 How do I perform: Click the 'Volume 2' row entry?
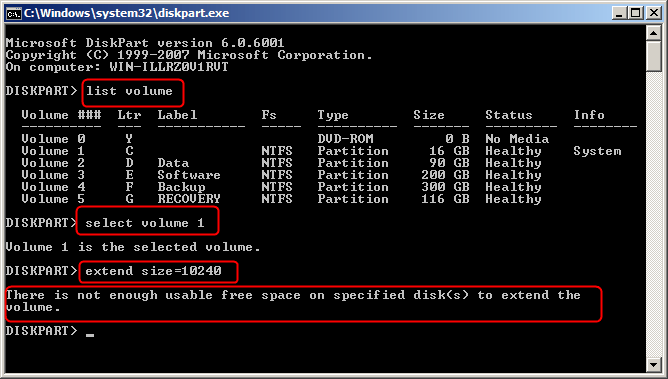click(53, 163)
